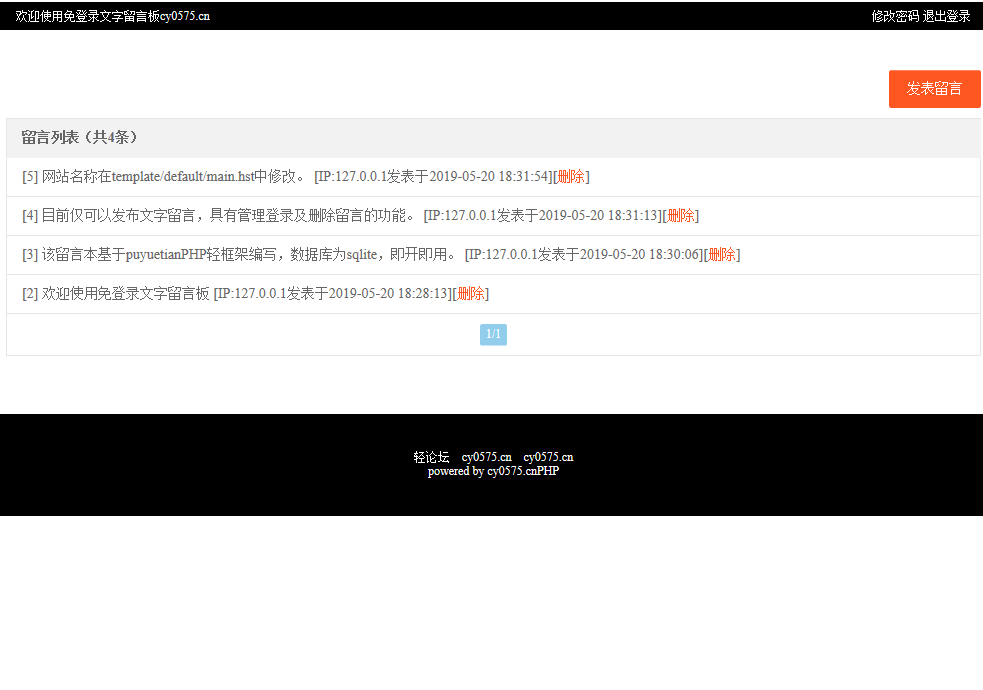Select message [3] row text
This screenshot has width=983, height=690.
[x=200, y=254]
